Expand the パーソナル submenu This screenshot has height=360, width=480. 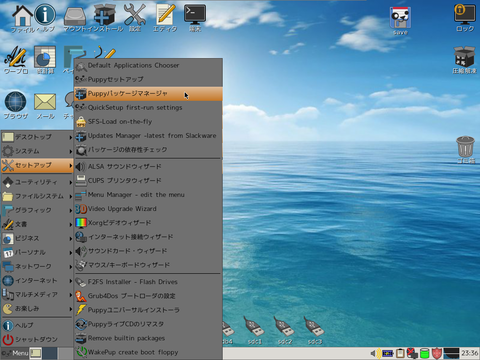click(37, 252)
